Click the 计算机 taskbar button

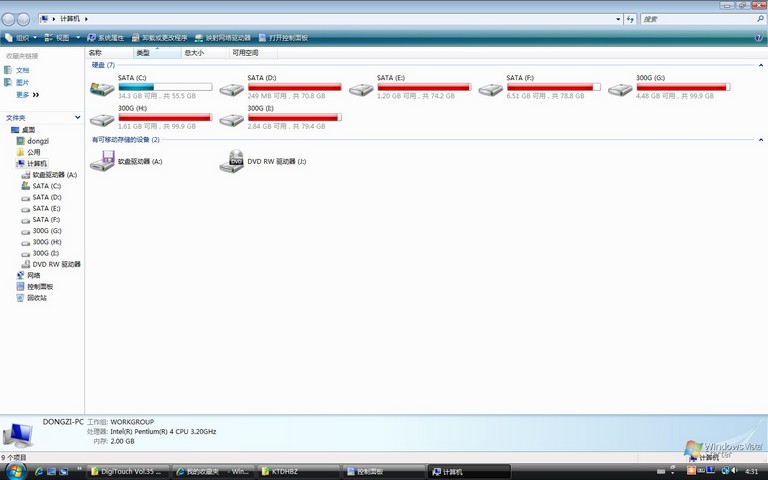[469, 472]
